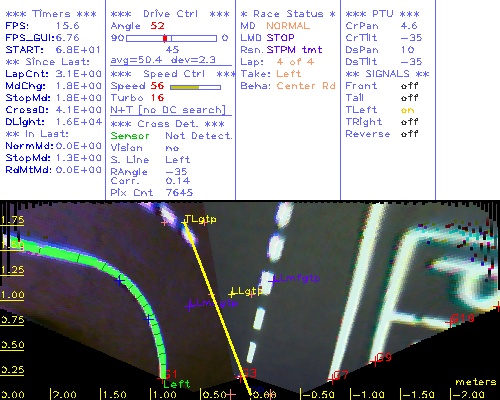Click the green Left label at lane base

click(177, 384)
